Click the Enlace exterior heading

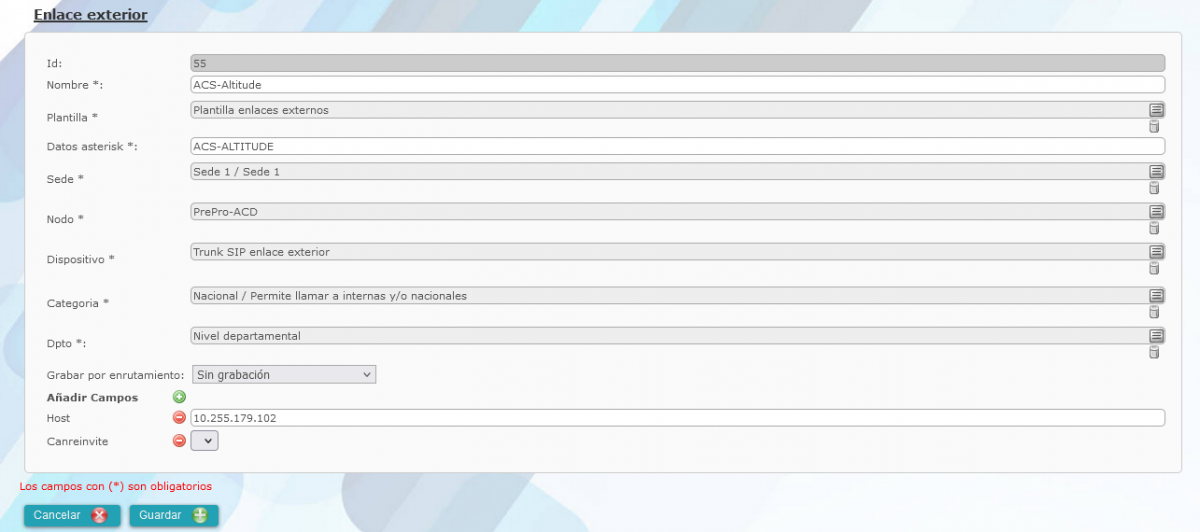91,15
